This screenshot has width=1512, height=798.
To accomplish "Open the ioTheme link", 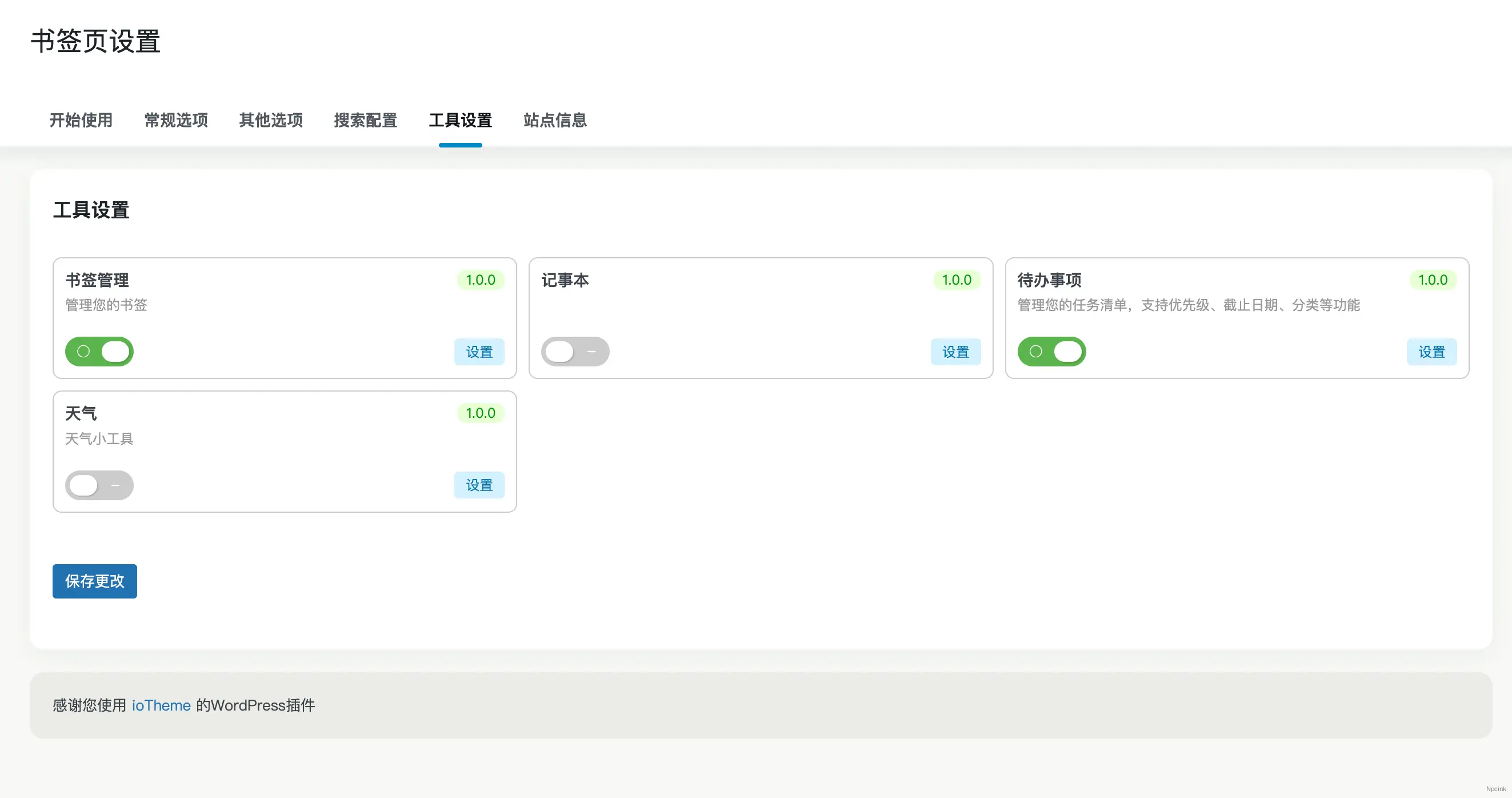I will (160, 705).
